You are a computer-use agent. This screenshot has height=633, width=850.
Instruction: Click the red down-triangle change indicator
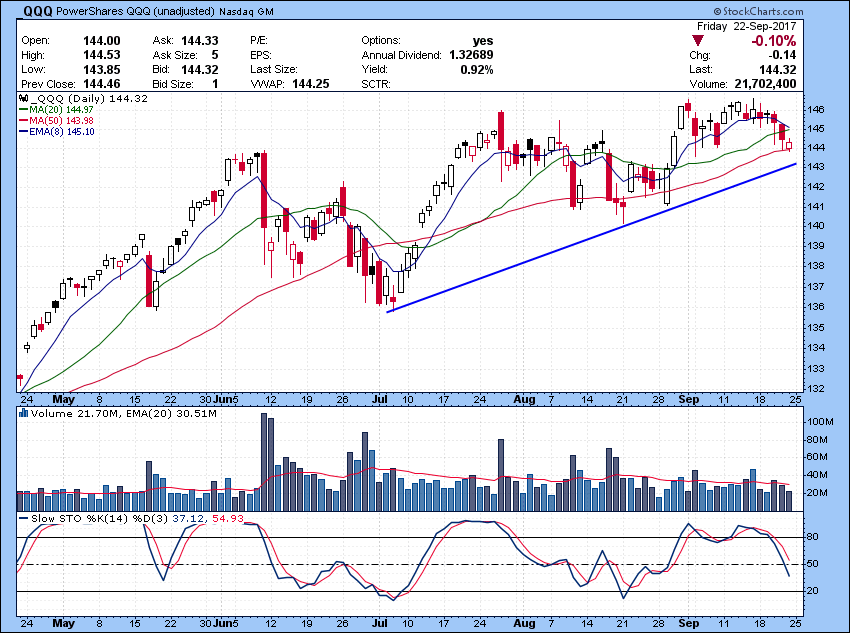click(x=698, y=41)
